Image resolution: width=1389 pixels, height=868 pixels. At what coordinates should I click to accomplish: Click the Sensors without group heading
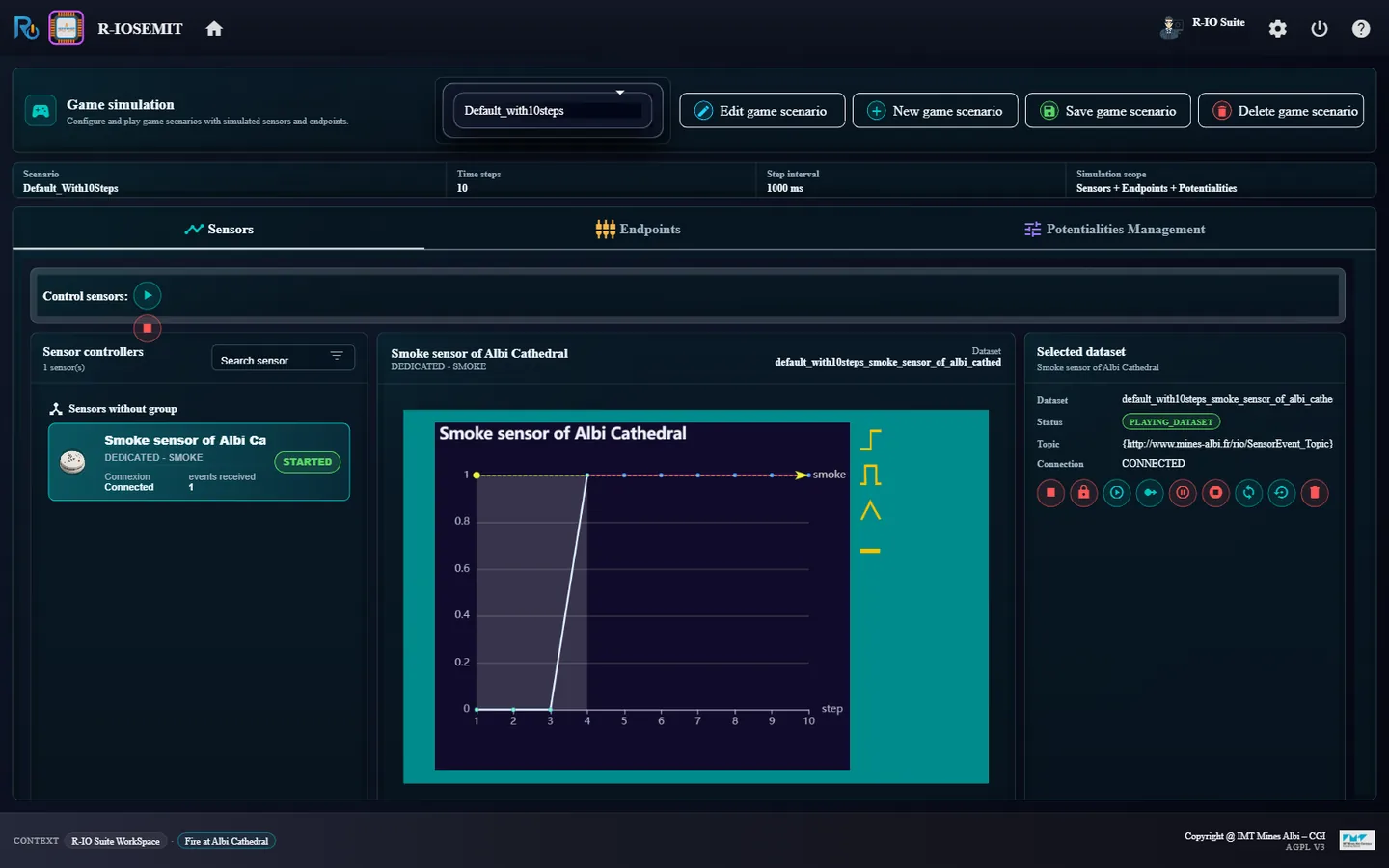click(x=123, y=409)
